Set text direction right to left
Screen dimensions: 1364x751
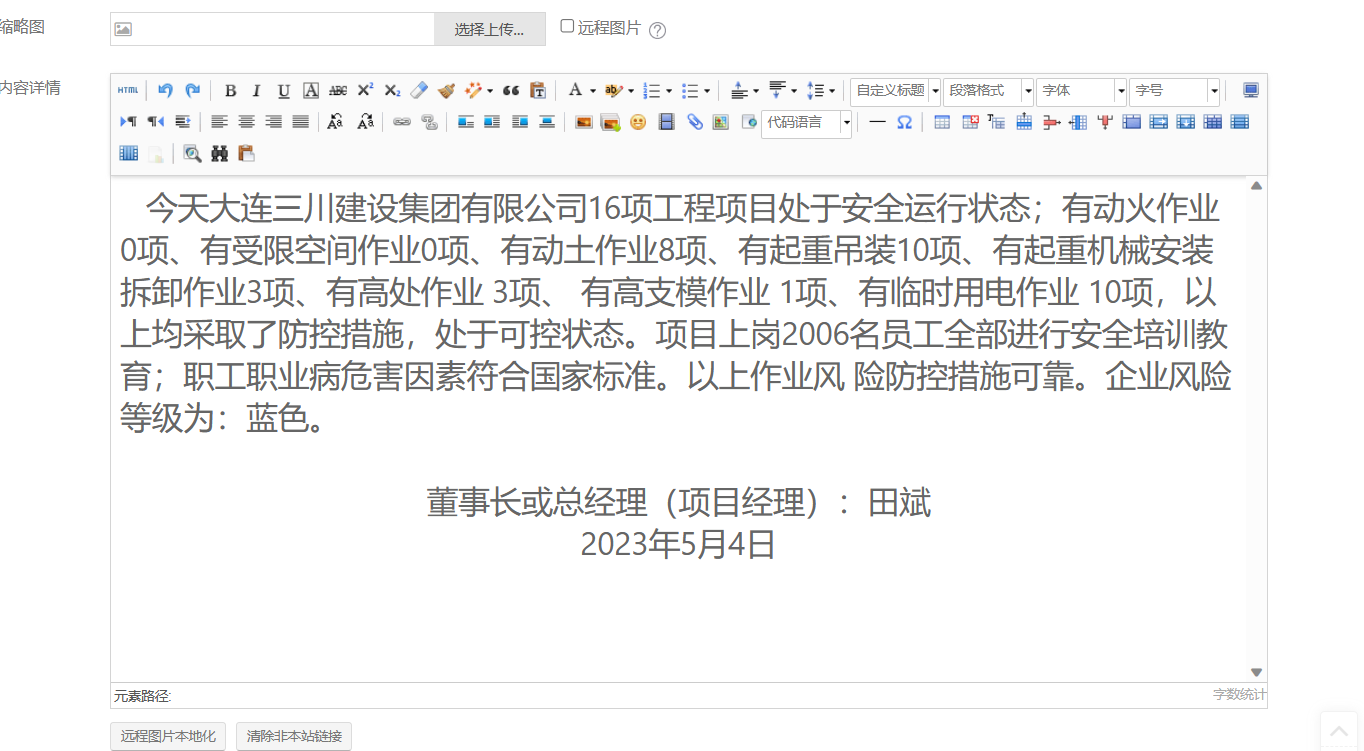[155, 122]
